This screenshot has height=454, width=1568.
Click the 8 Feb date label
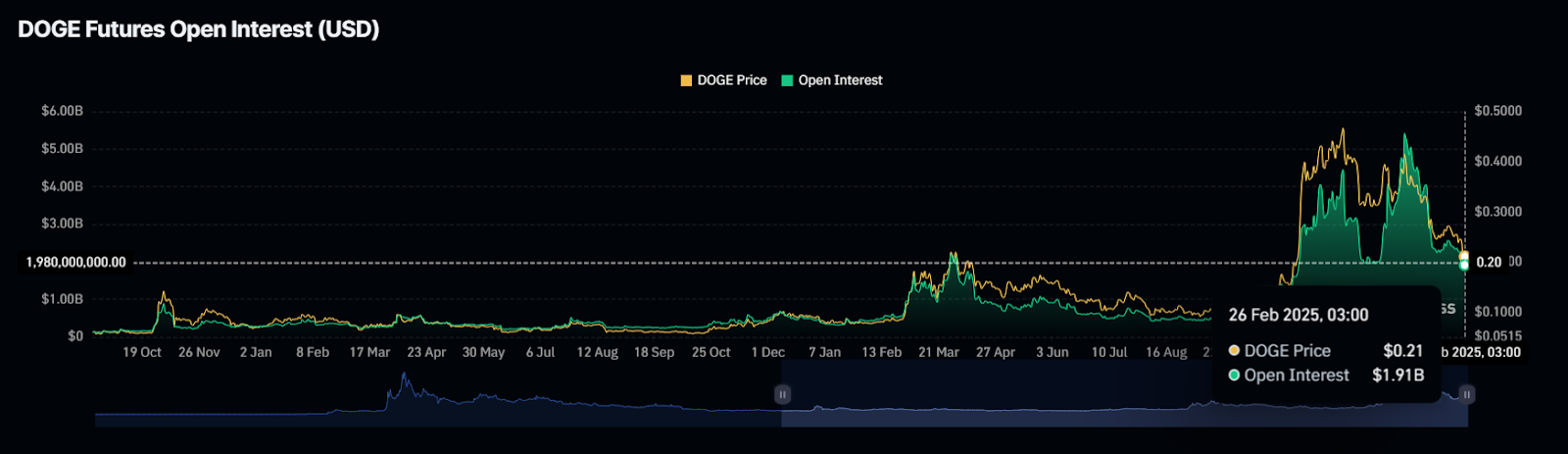point(313,352)
